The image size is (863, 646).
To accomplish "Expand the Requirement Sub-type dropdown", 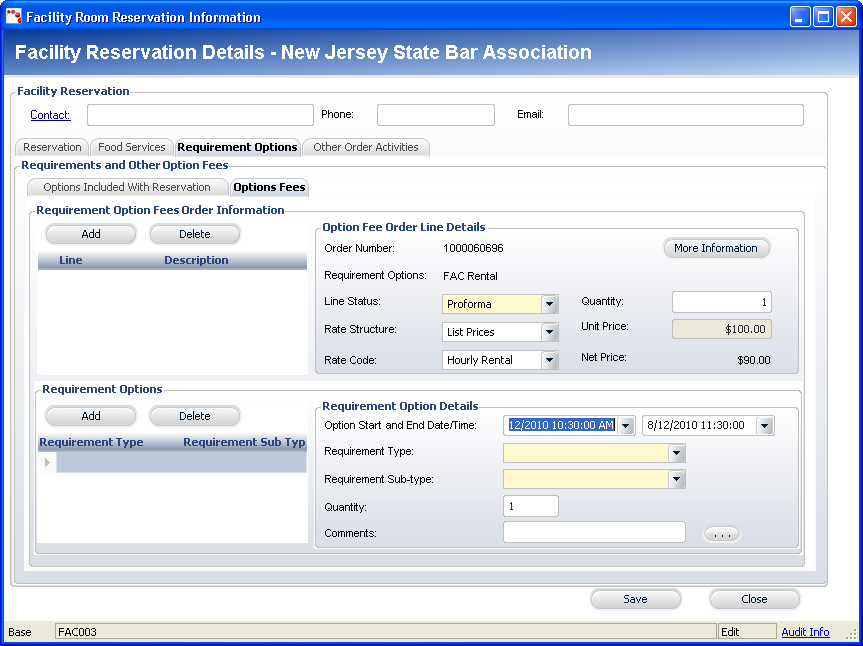I will pyautogui.click(x=676, y=479).
